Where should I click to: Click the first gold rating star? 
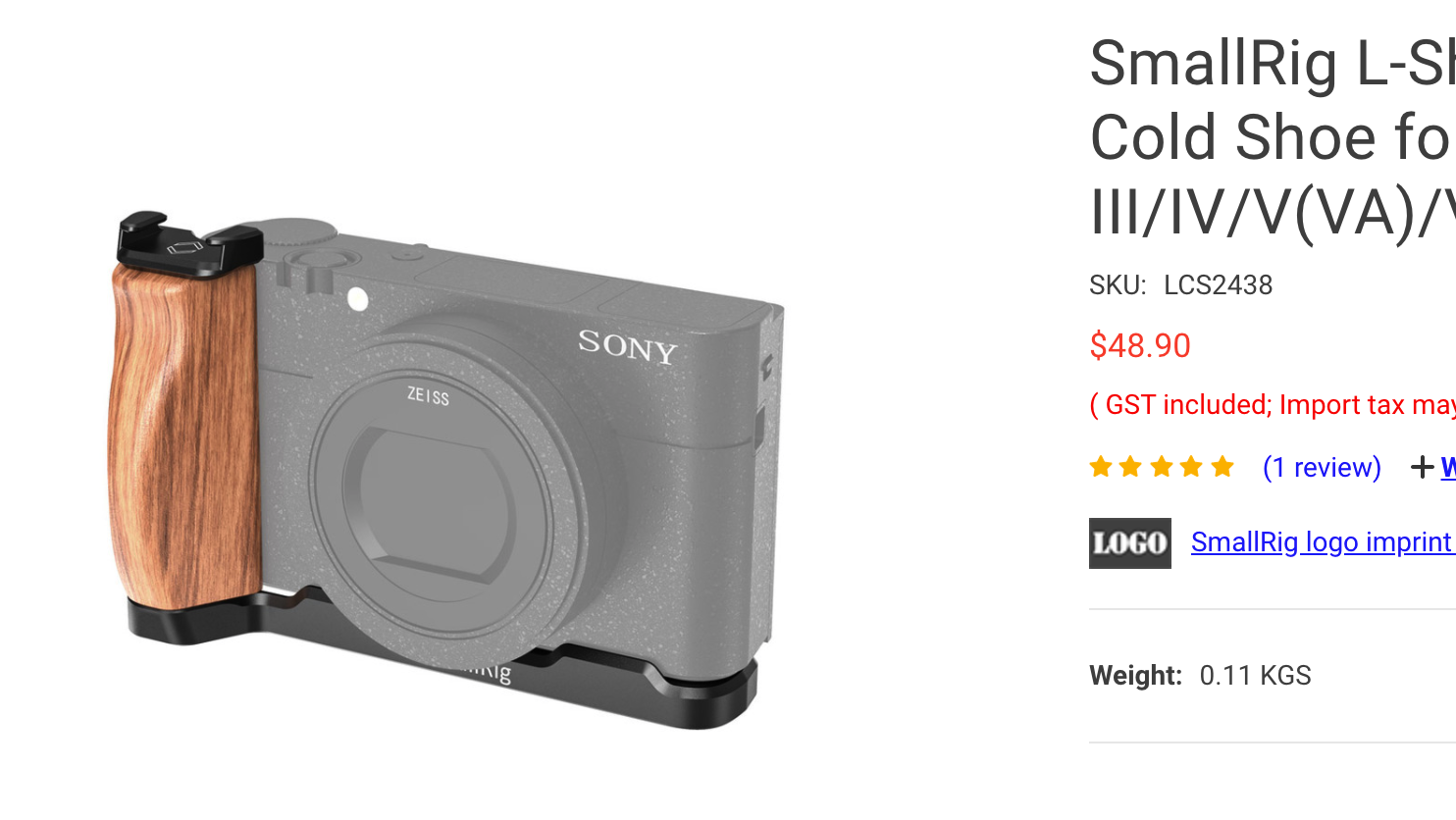[1101, 467]
